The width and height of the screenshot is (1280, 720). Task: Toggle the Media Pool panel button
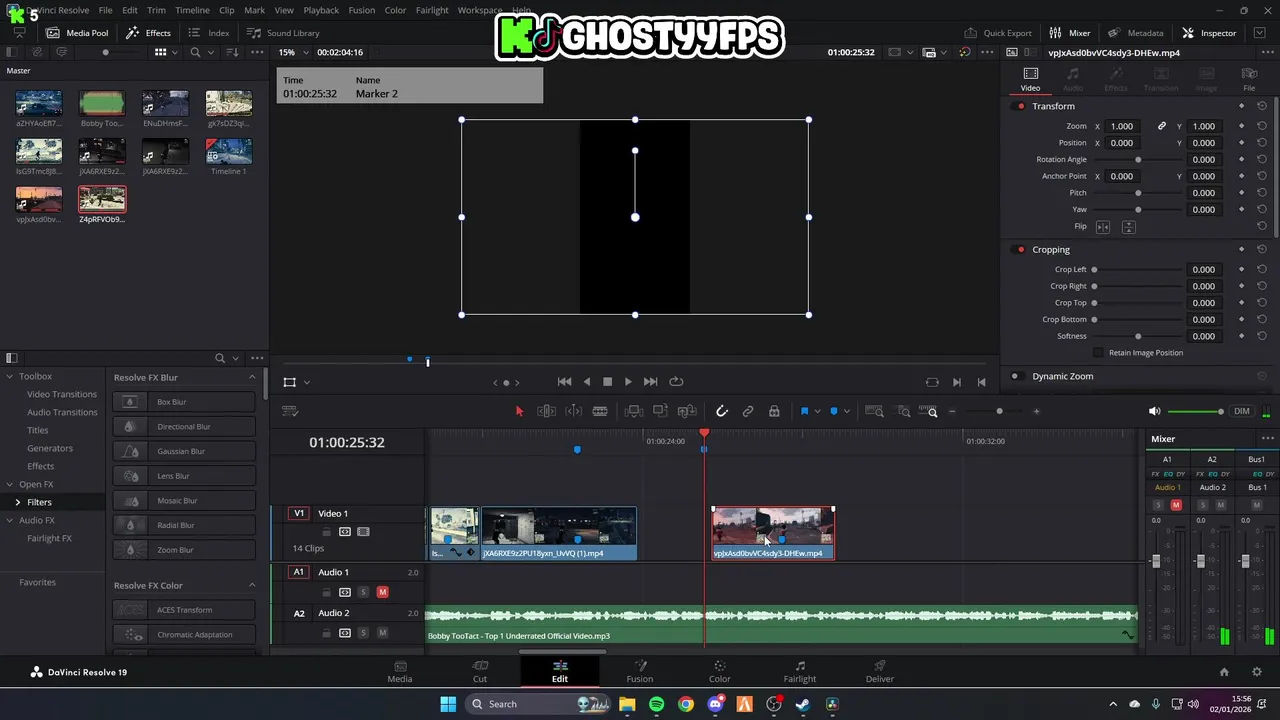(x=78, y=33)
